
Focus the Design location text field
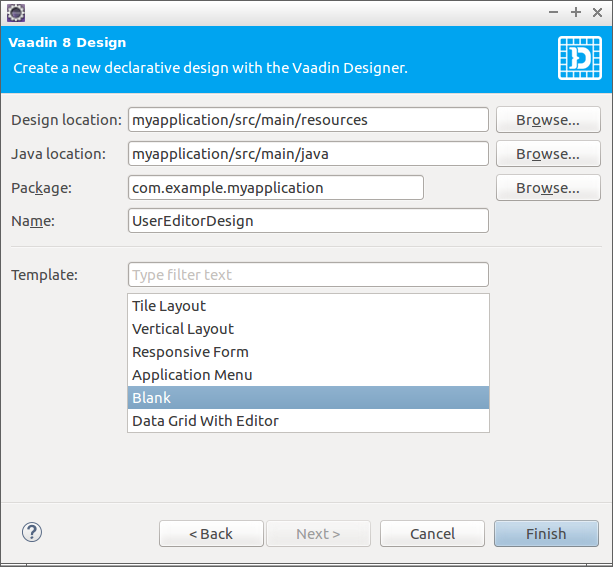[x=308, y=120]
